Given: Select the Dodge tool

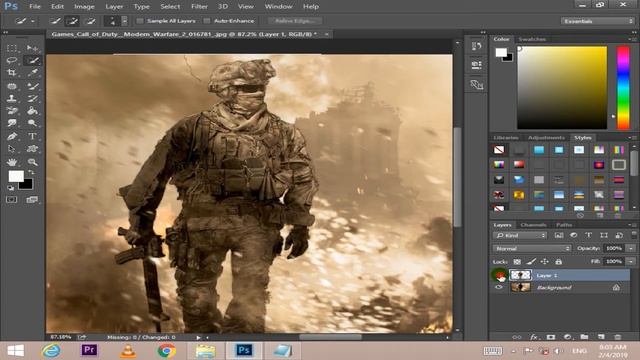Looking at the screenshot, I should [x=32, y=123].
